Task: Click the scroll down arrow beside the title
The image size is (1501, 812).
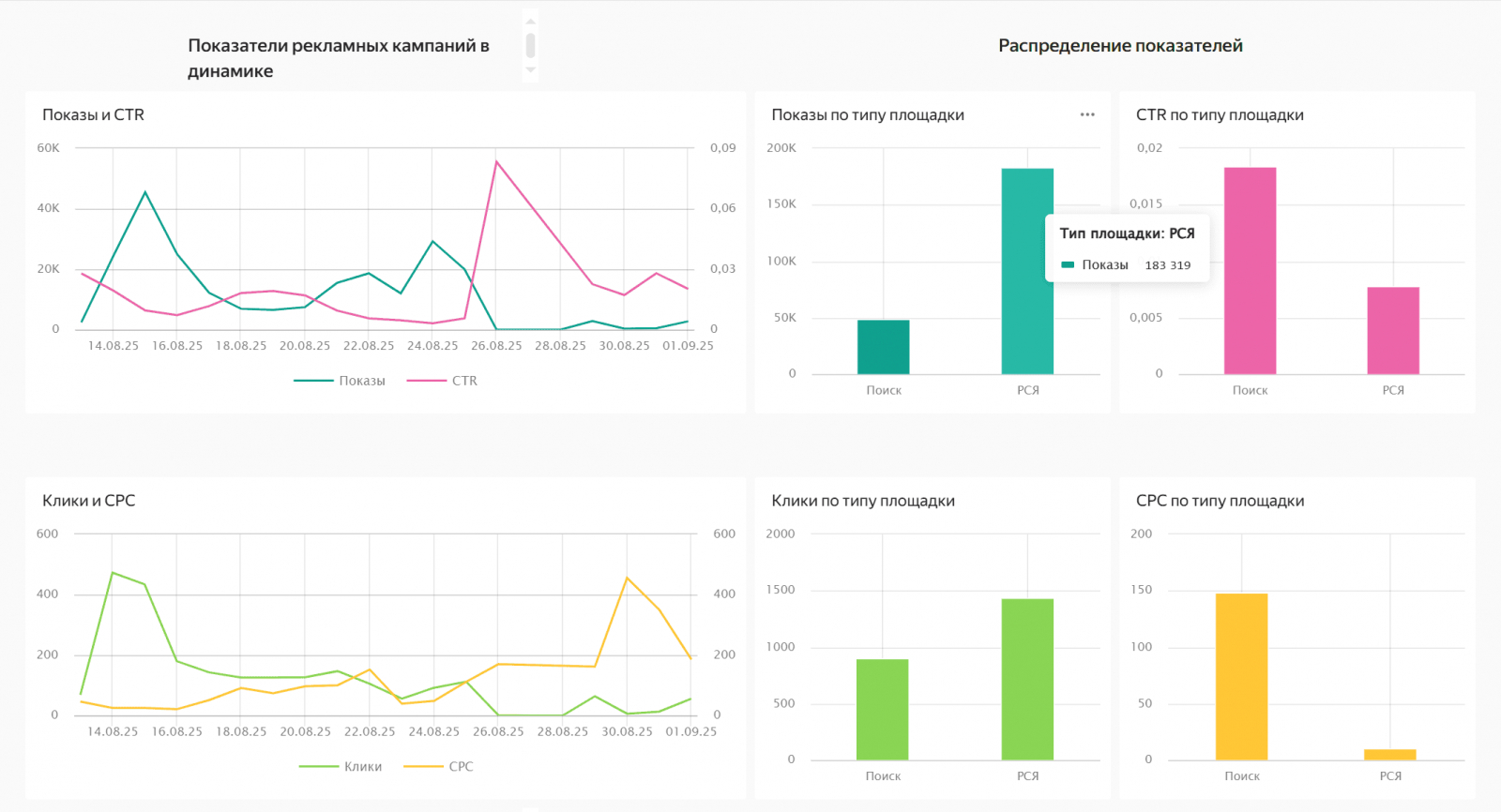Action: point(530,69)
